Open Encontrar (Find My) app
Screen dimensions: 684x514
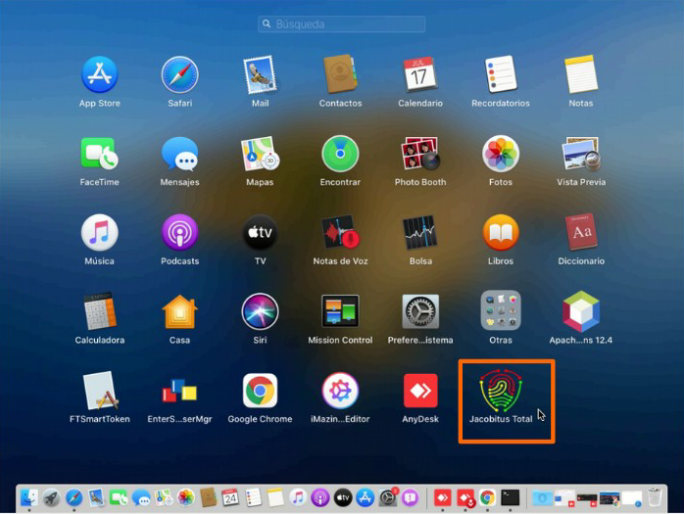pyautogui.click(x=340, y=154)
